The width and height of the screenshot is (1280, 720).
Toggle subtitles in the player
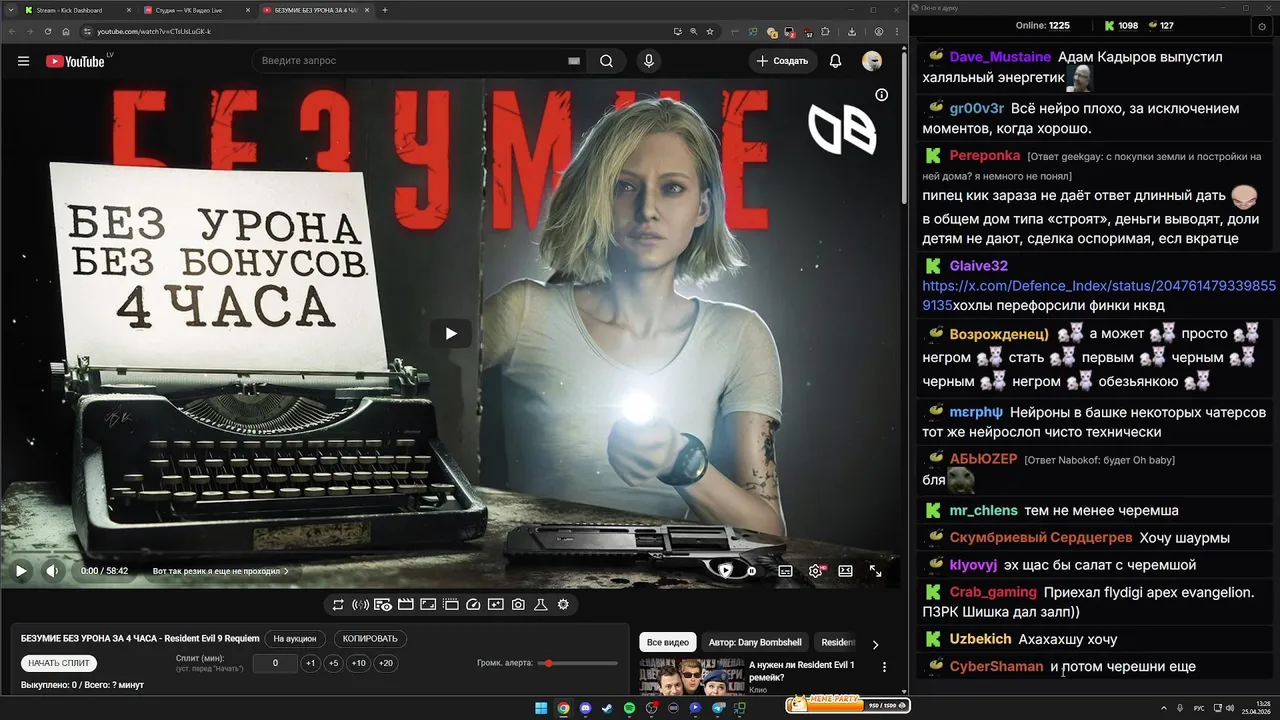click(785, 571)
